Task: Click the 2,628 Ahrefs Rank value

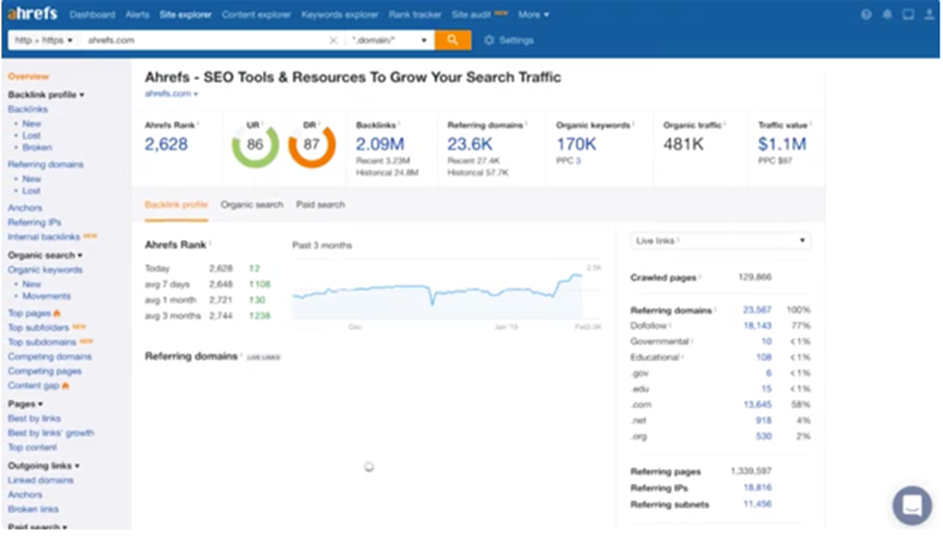Action: (166, 144)
